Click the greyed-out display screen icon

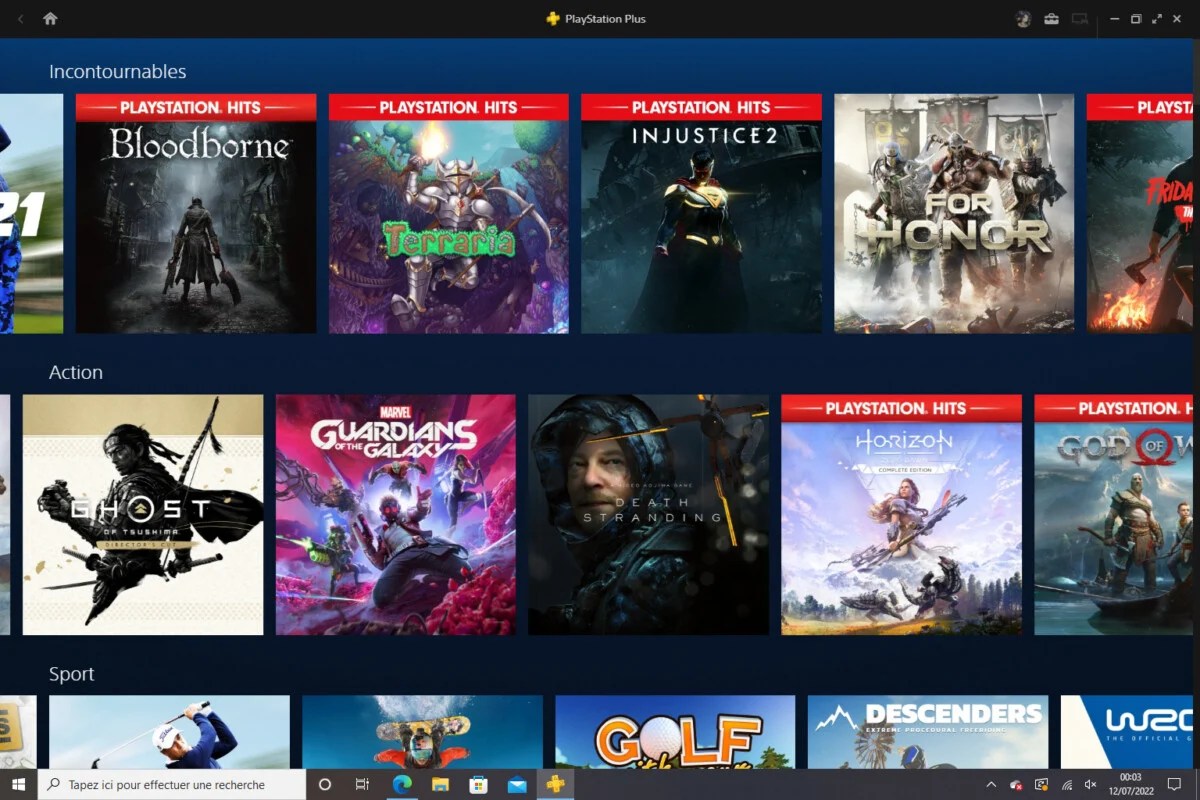(x=1079, y=18)
